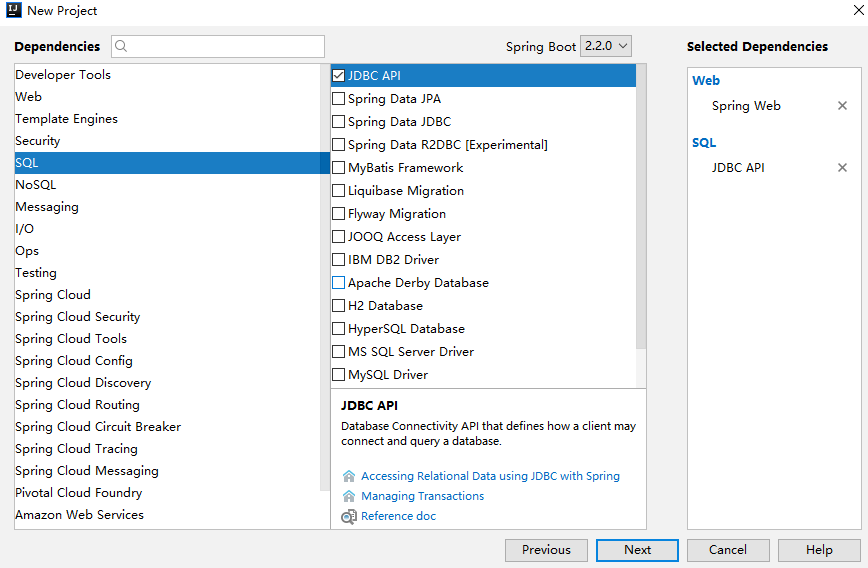Viewport: 868px width, 568px height.
Task: Remove Spring Web from selected dependencies
Action: [842, 106]
